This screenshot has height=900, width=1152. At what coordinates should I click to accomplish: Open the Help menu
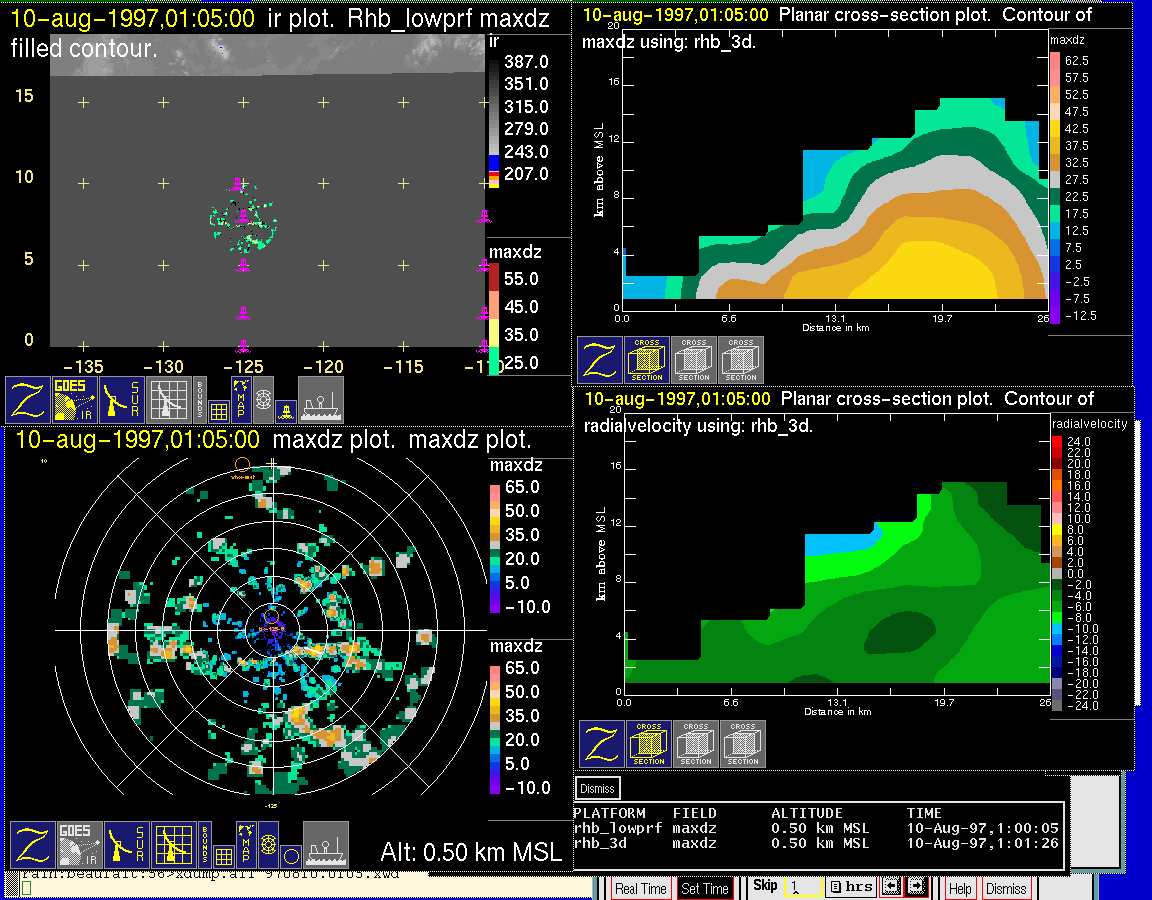point(960,888)
